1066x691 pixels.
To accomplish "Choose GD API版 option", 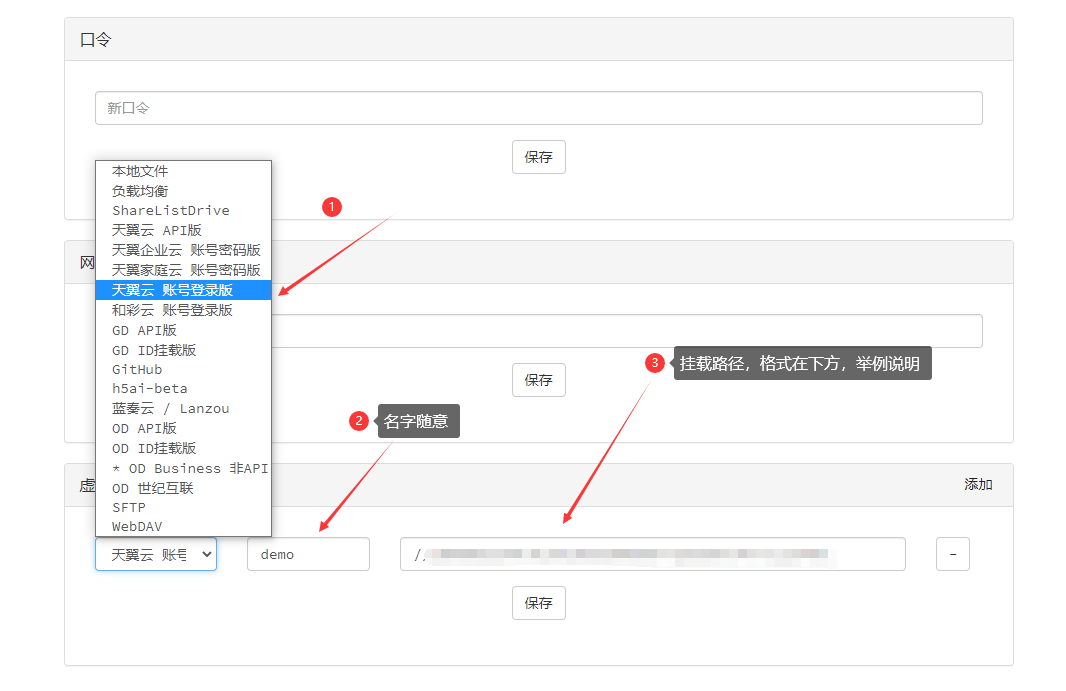I will [x=184, y=331].
